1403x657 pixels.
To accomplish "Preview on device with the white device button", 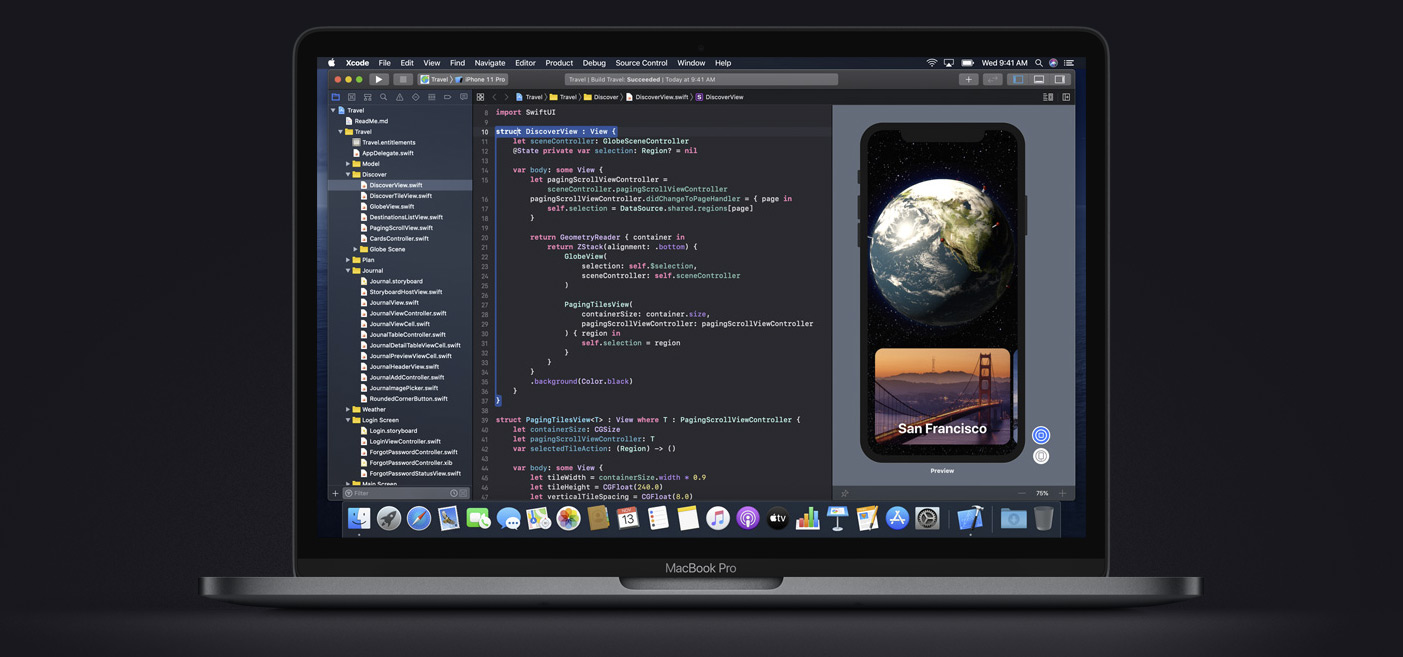I will [1041, 456].
